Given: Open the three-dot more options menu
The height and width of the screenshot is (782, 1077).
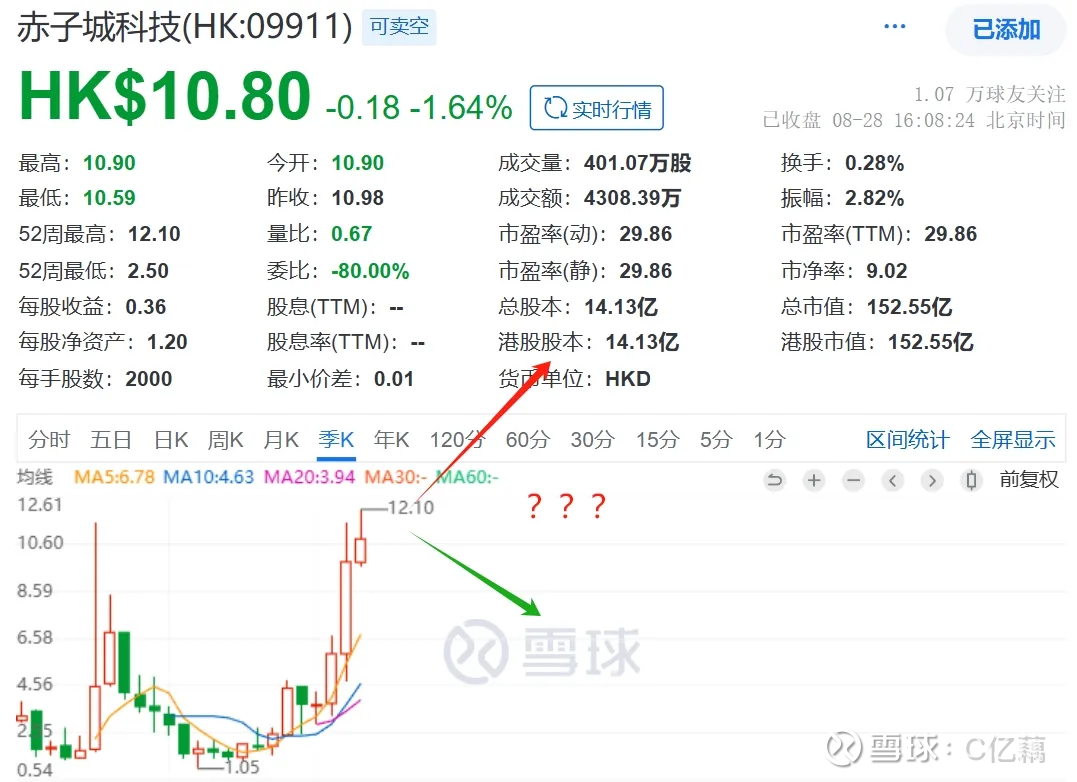Looking at the screenshot, I should pos(894,27).
